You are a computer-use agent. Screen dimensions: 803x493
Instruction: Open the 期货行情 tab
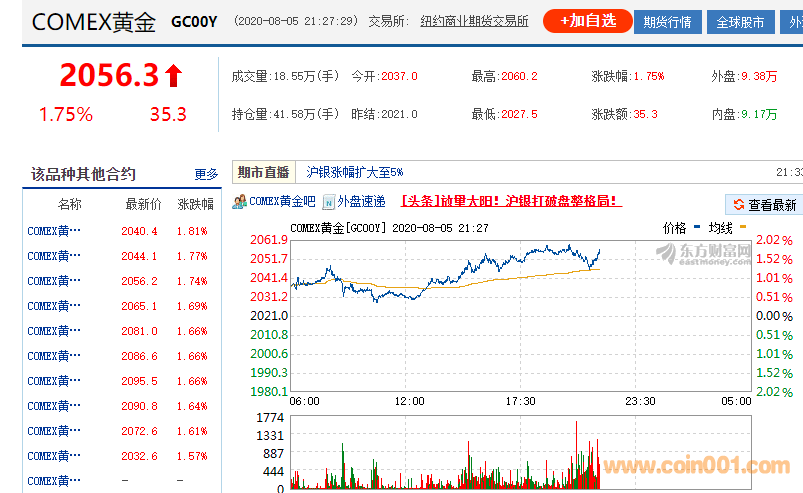pyautogui.click(x=667, y=22)
